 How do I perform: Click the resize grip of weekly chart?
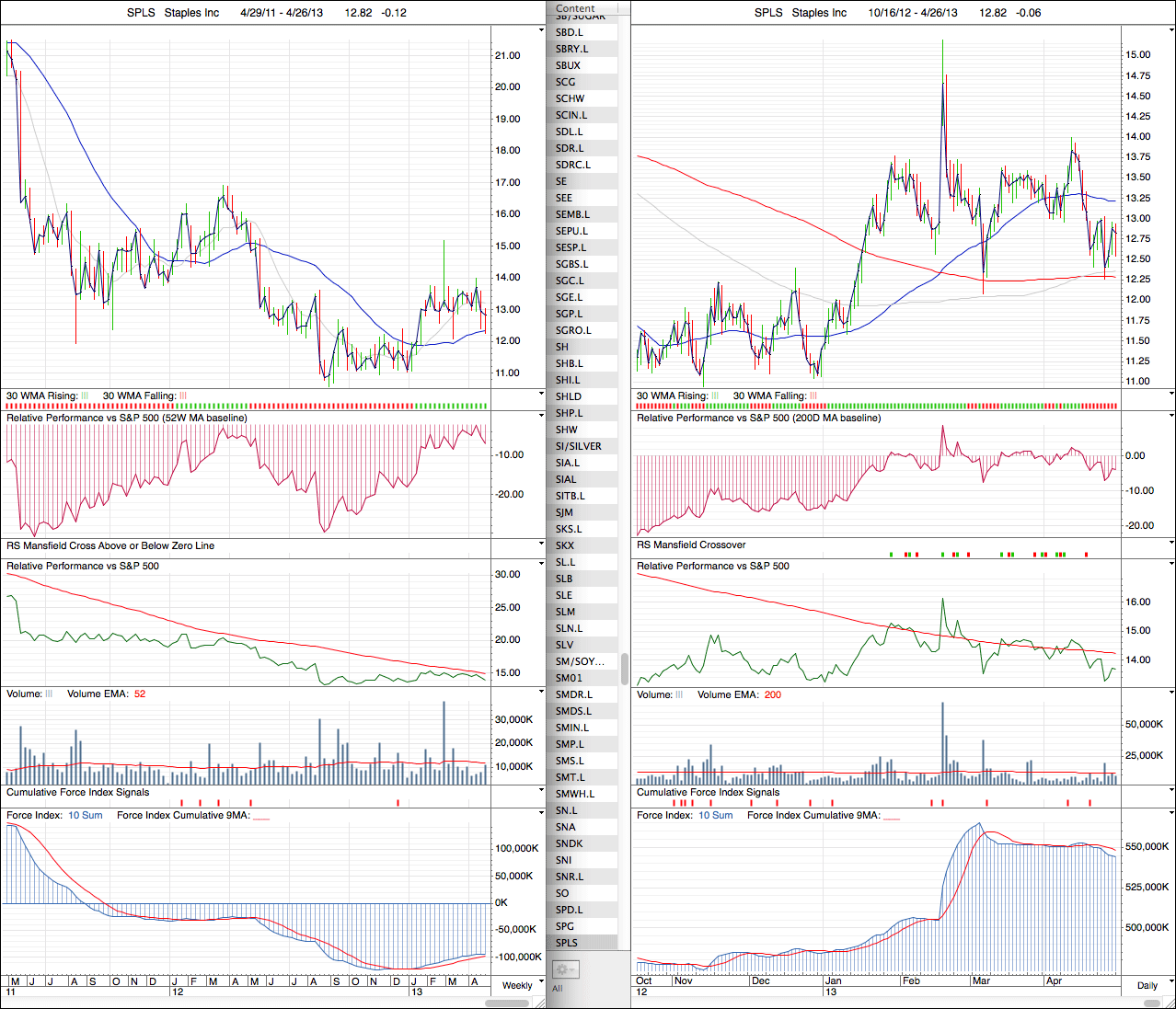click(540, 1003)
